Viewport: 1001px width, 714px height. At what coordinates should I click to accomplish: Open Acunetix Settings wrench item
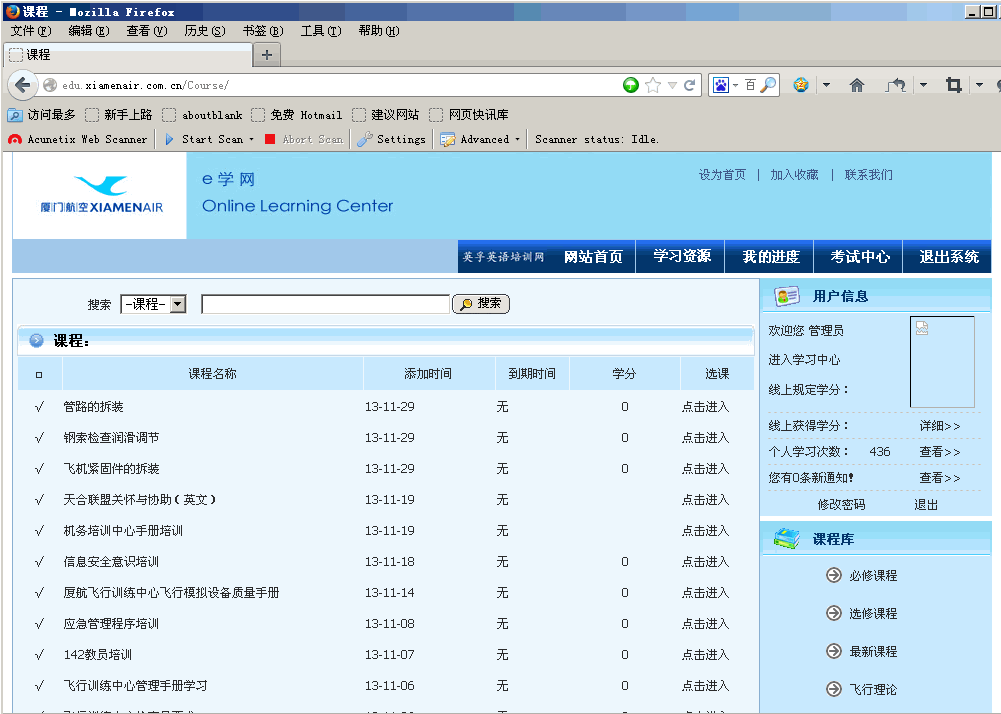coord(392,139)
